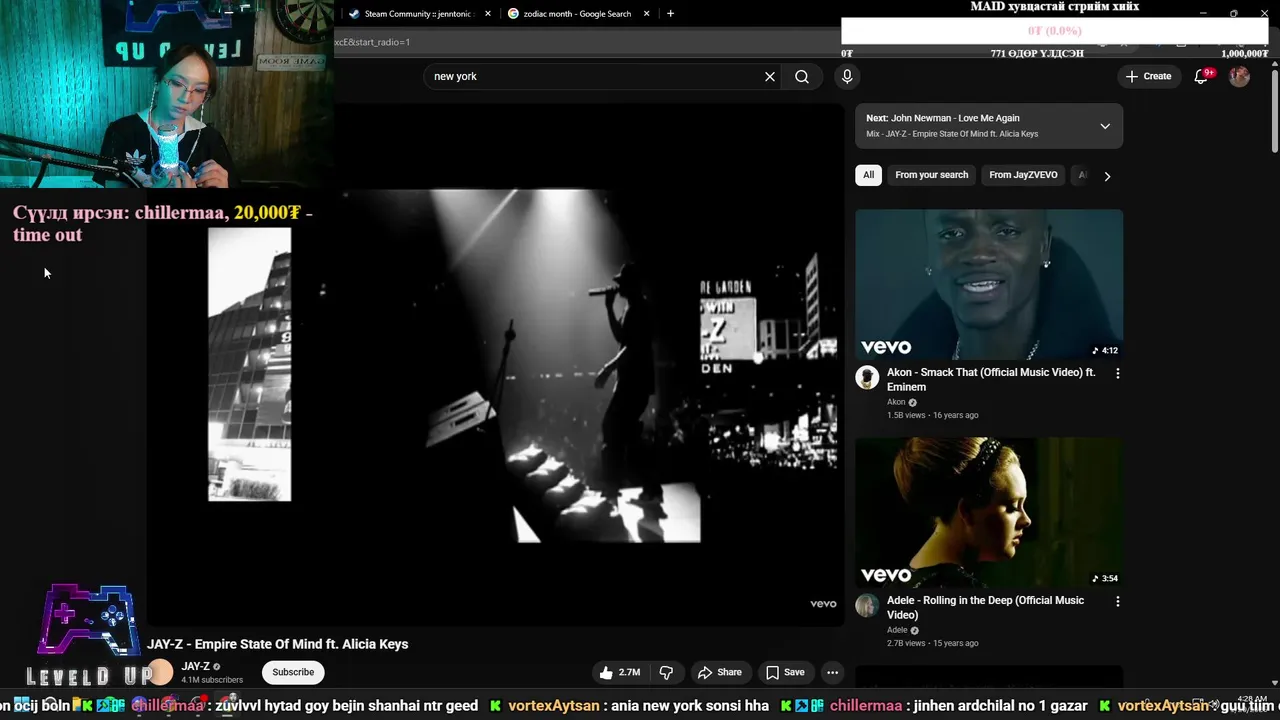Like the video with 2.7M thumbs-up
1280x720 pixels.
tap(619, 672)
